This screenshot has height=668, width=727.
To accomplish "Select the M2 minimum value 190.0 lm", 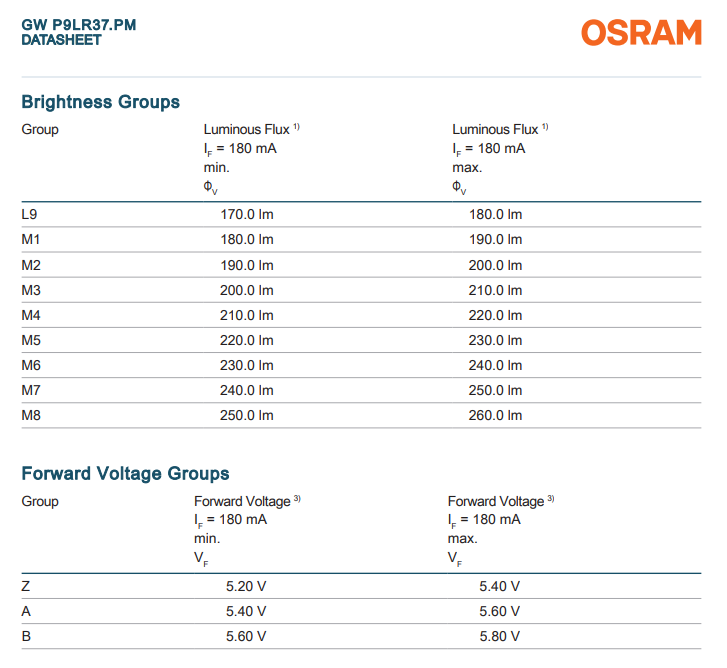I will (x=247, y=265).
